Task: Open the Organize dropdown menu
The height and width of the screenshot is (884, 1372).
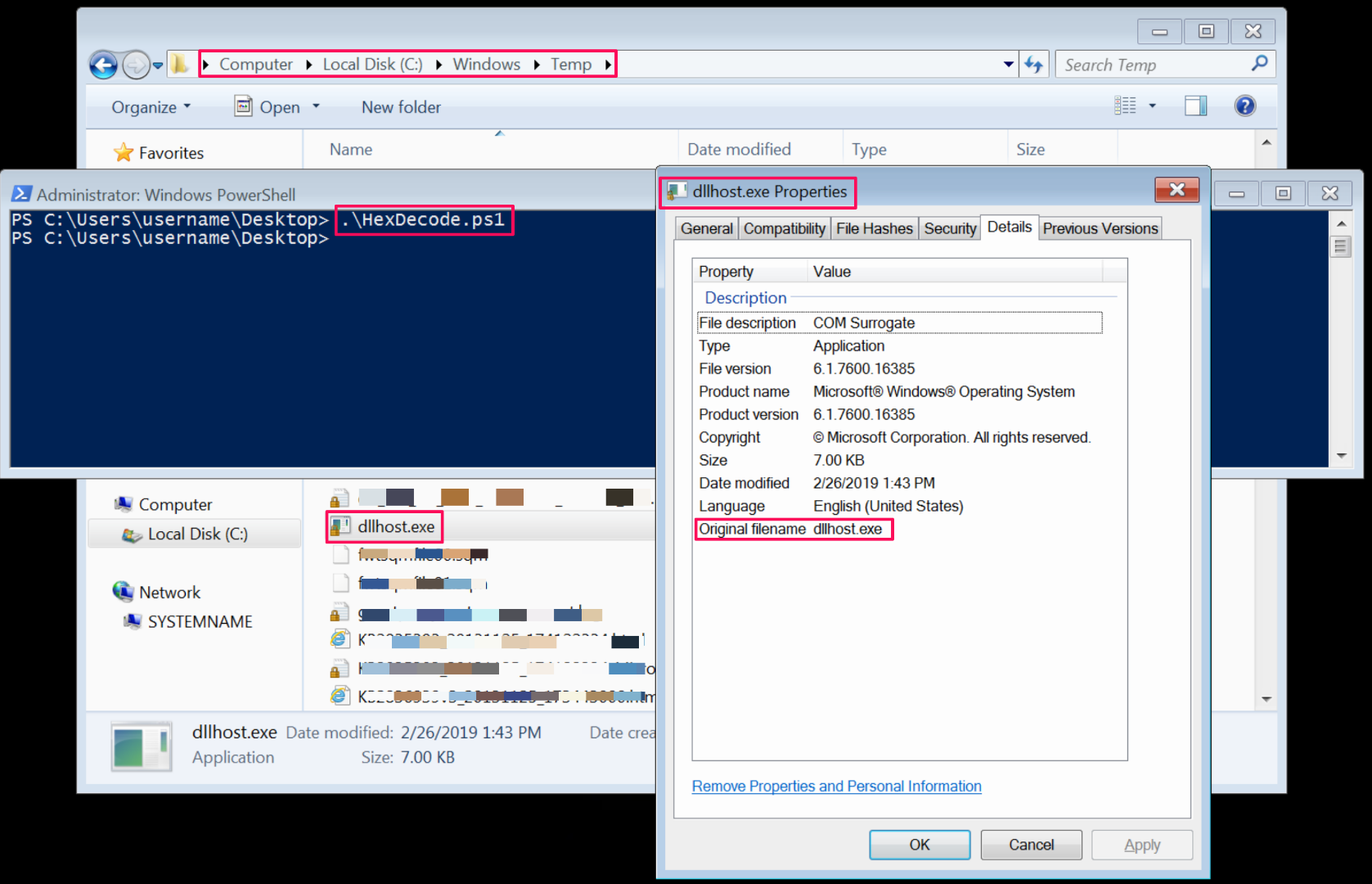Action: point(151,107)
